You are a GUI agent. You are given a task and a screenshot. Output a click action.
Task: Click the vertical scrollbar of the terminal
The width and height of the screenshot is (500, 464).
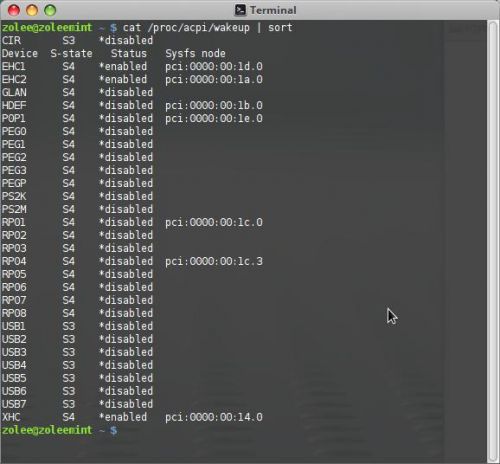[x=493, y=241]
